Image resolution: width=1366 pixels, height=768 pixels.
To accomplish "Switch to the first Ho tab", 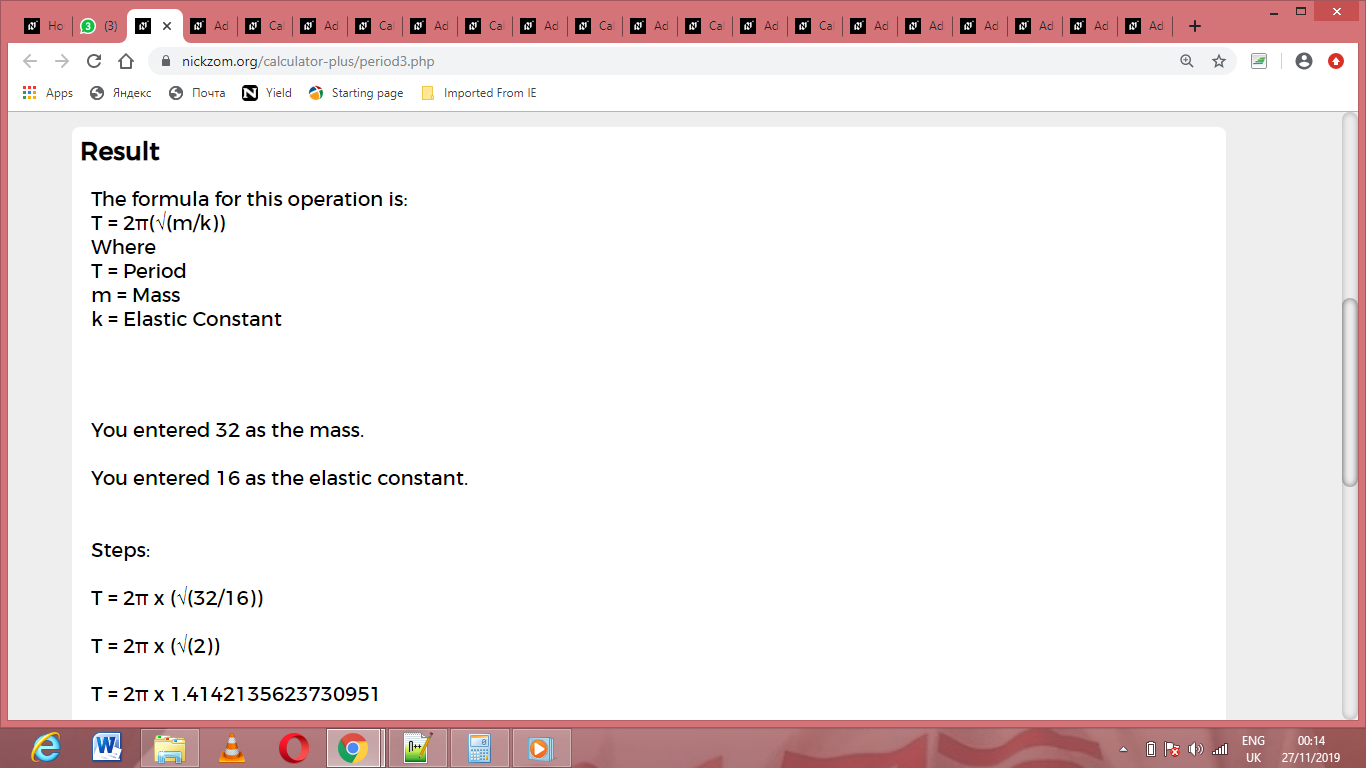I will coord(44,26).
